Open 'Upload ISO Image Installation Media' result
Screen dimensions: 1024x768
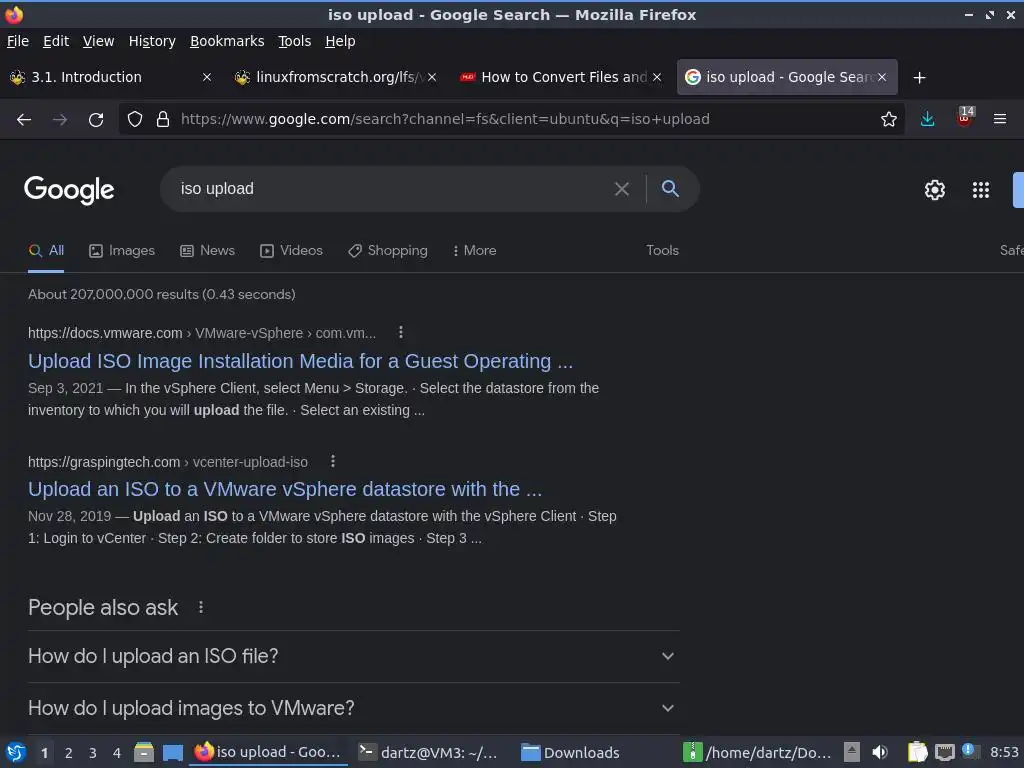coord(300,361)
